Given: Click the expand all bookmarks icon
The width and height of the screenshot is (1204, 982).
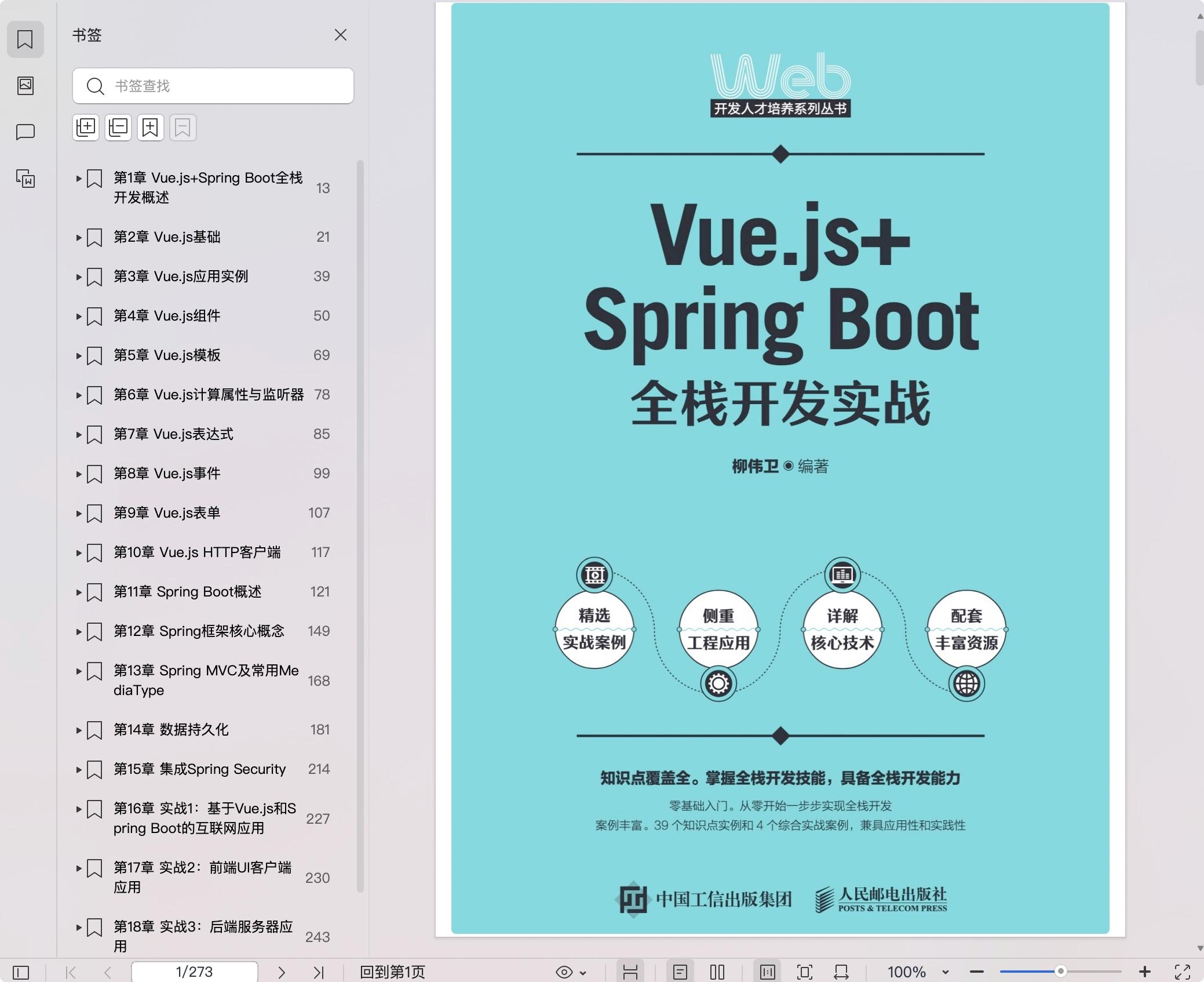Looking at the screenshot, I should 86,128.
